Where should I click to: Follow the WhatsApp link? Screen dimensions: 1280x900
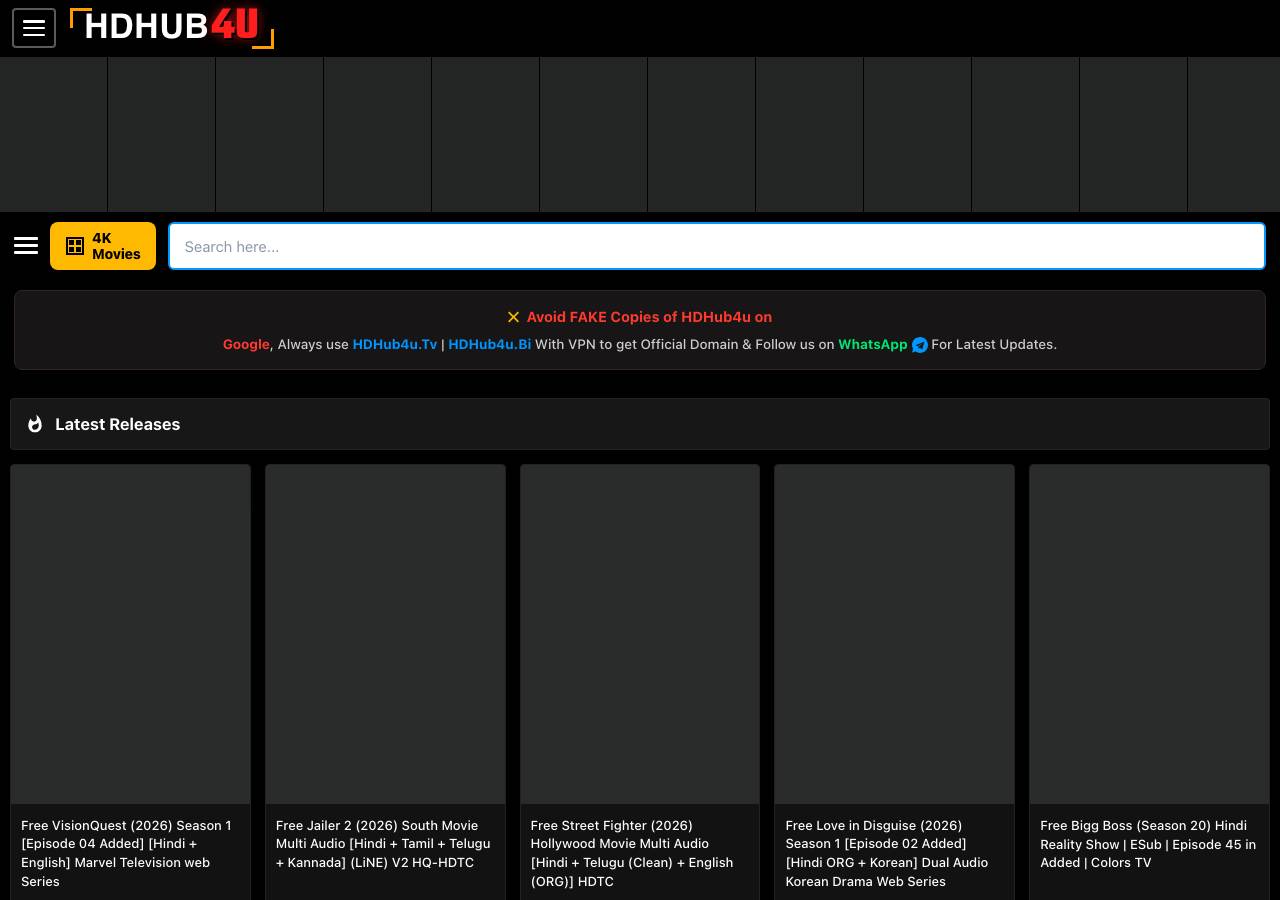tap(873, 344)
